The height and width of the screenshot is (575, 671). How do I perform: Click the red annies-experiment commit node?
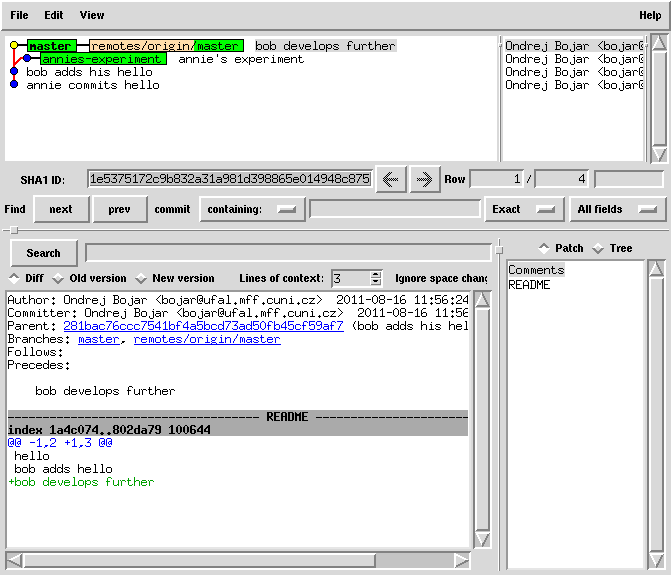click(27, 59)
